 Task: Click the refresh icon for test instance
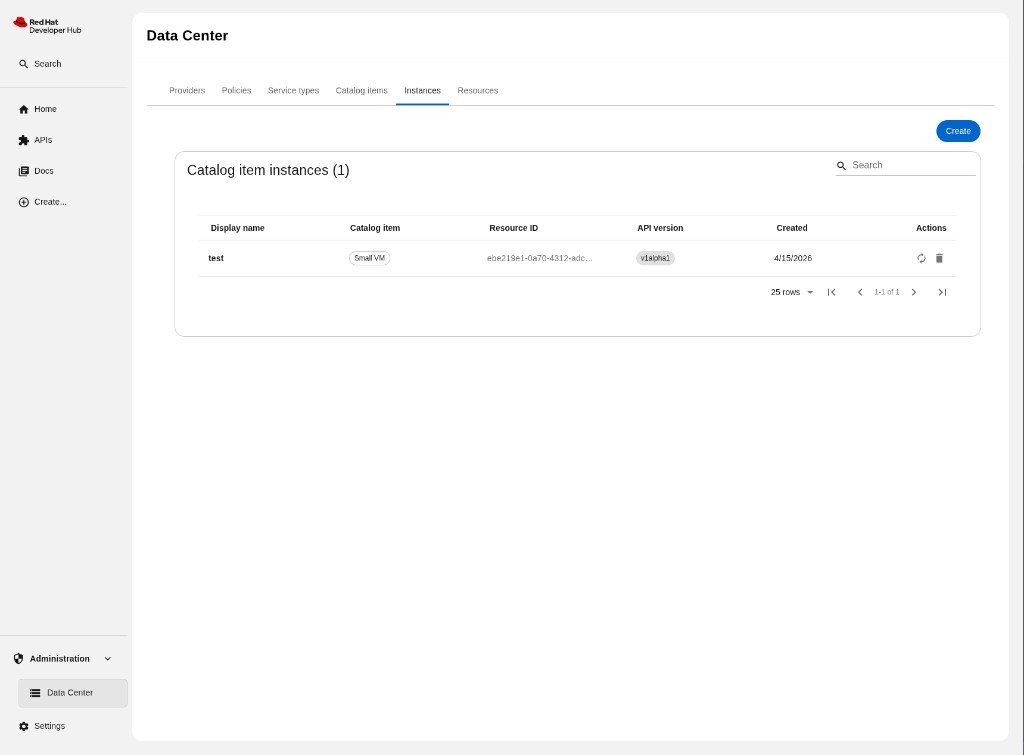[x=921, y=259]
